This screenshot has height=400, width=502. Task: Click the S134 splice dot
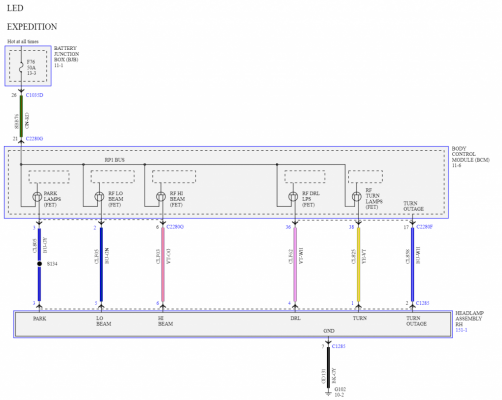pos(39,264)
